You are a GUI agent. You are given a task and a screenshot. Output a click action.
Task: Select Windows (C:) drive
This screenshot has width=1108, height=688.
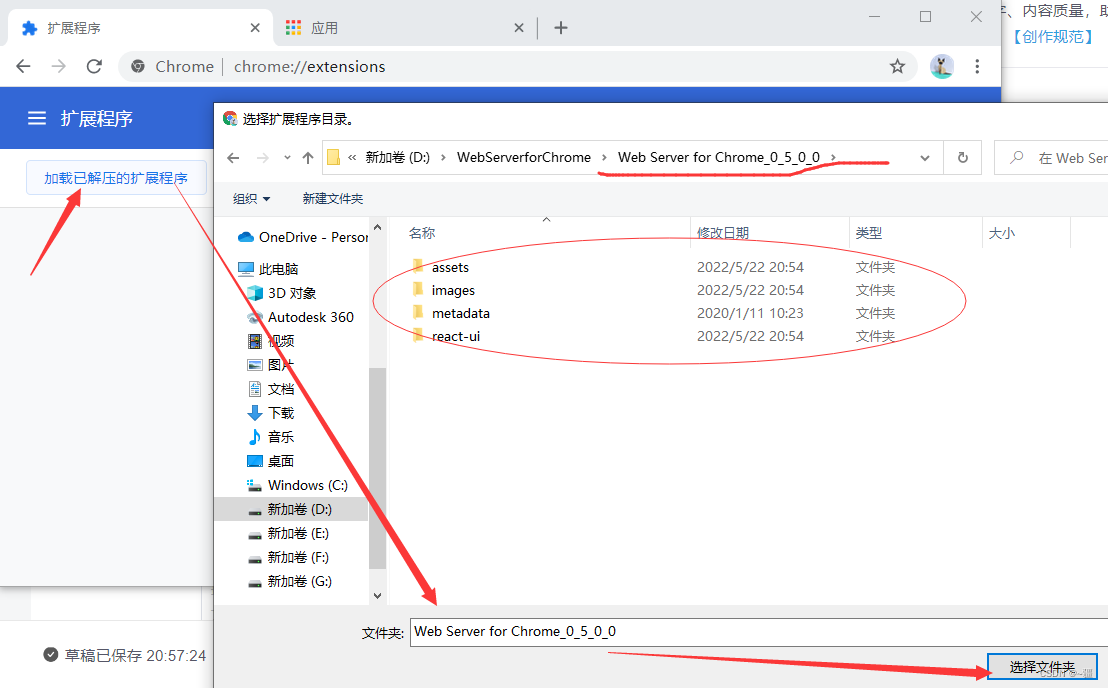point(297,485)
